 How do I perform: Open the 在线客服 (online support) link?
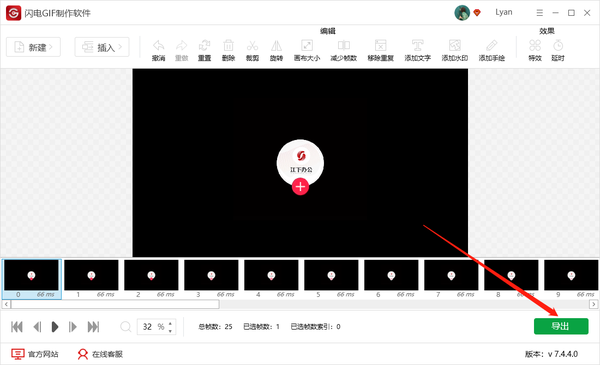click(100, 354)
